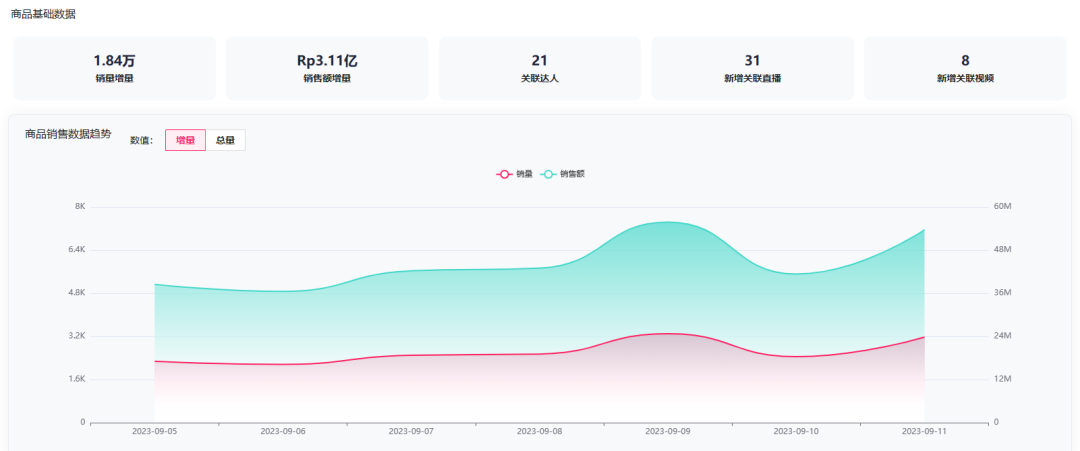Click the teal sales-amount peak above 2023-09-09
This screenshot has height=451, width=1080.
coord(667,222)
